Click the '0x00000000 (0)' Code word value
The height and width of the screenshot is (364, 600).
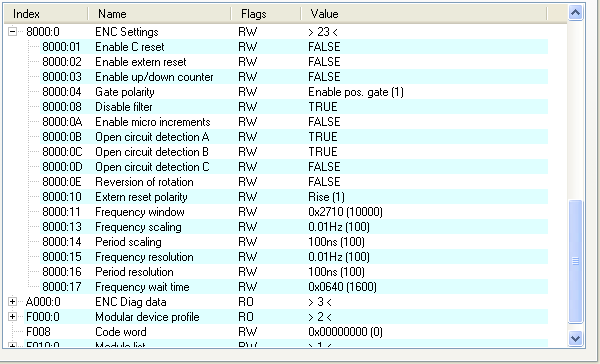point(346,332)
